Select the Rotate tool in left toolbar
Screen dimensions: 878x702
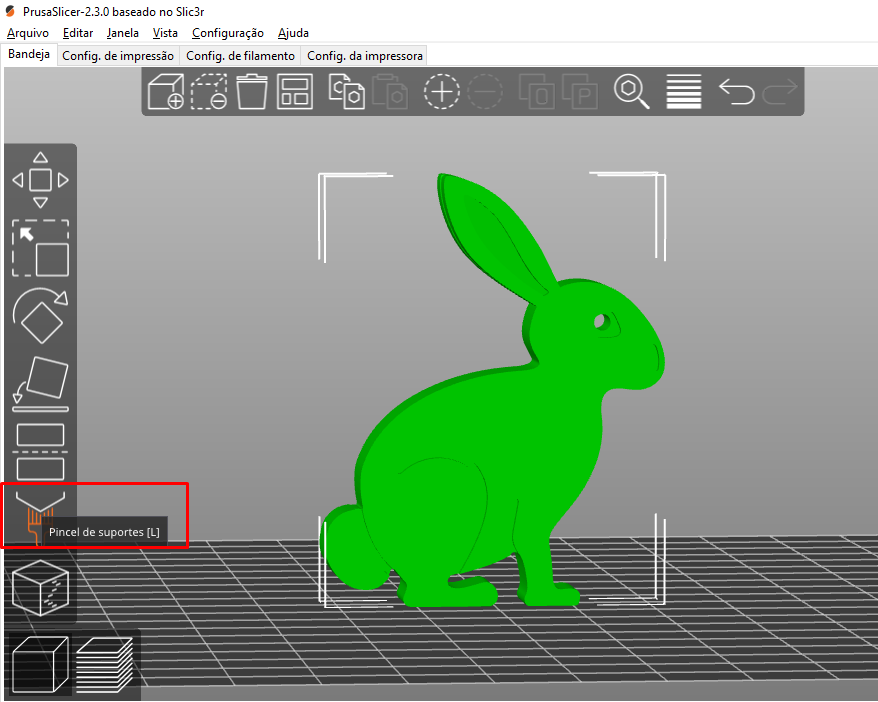40,316
